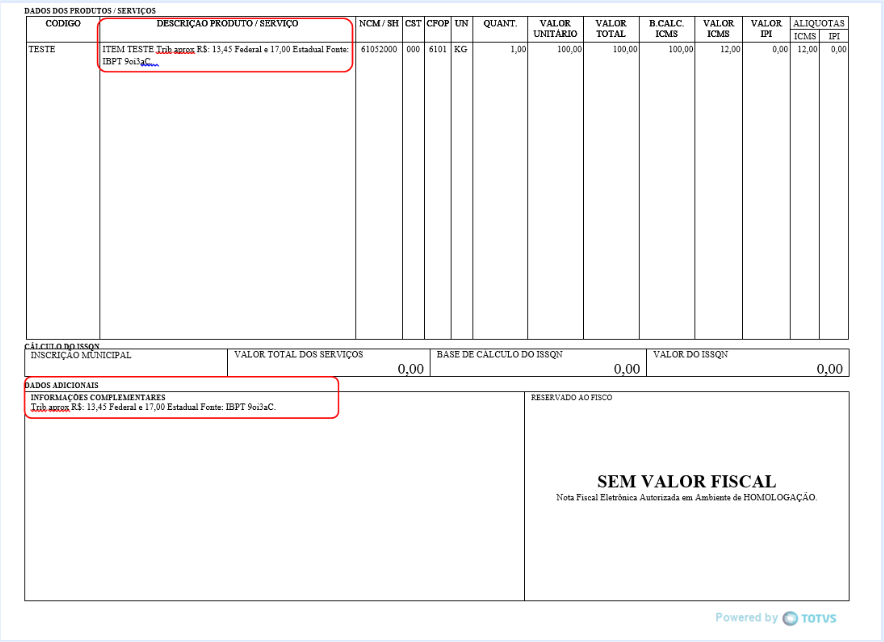Select the 'DADOS ADICIONAIS' section heading
This screenshot has width=884, height=642.
click(61, 386)
